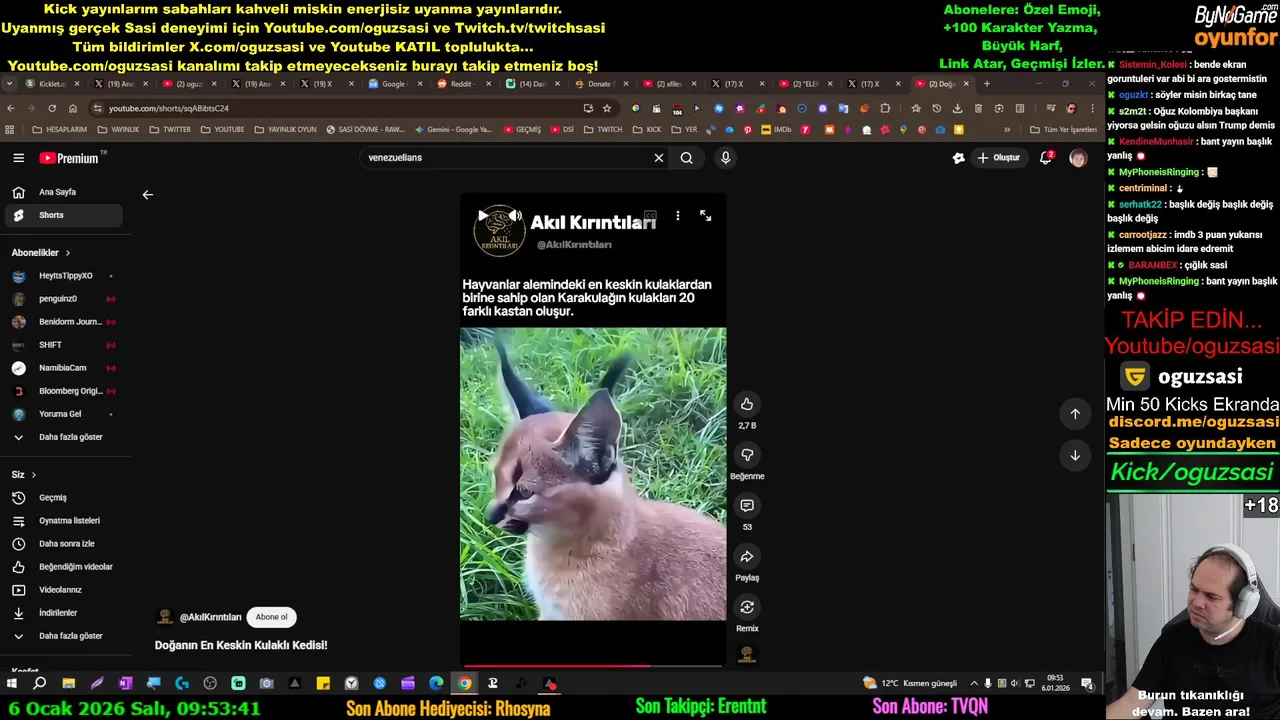Reload the page in Chrome

click(53, 108)
